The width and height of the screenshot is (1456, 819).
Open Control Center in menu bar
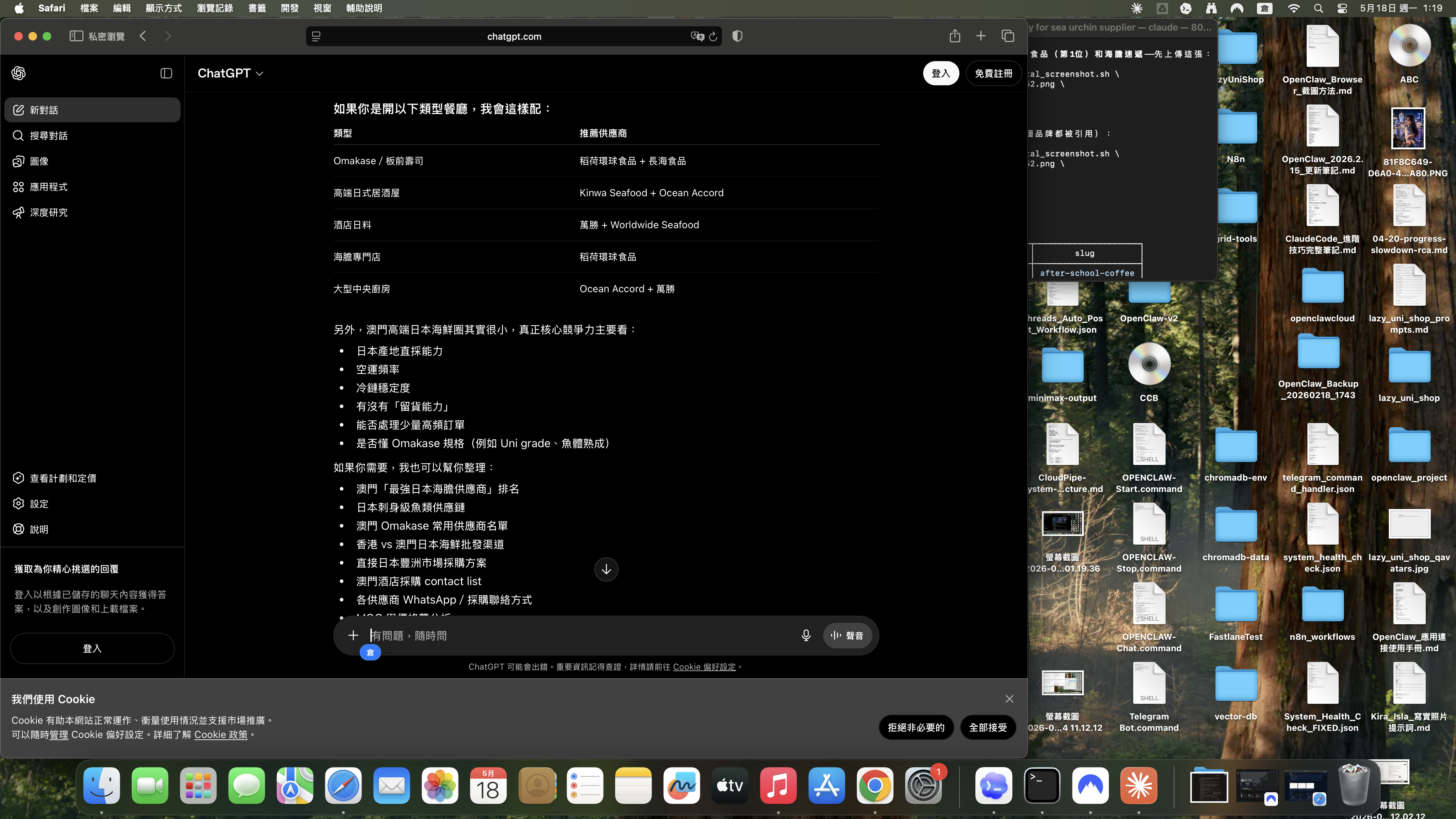tap(1342, 8)
